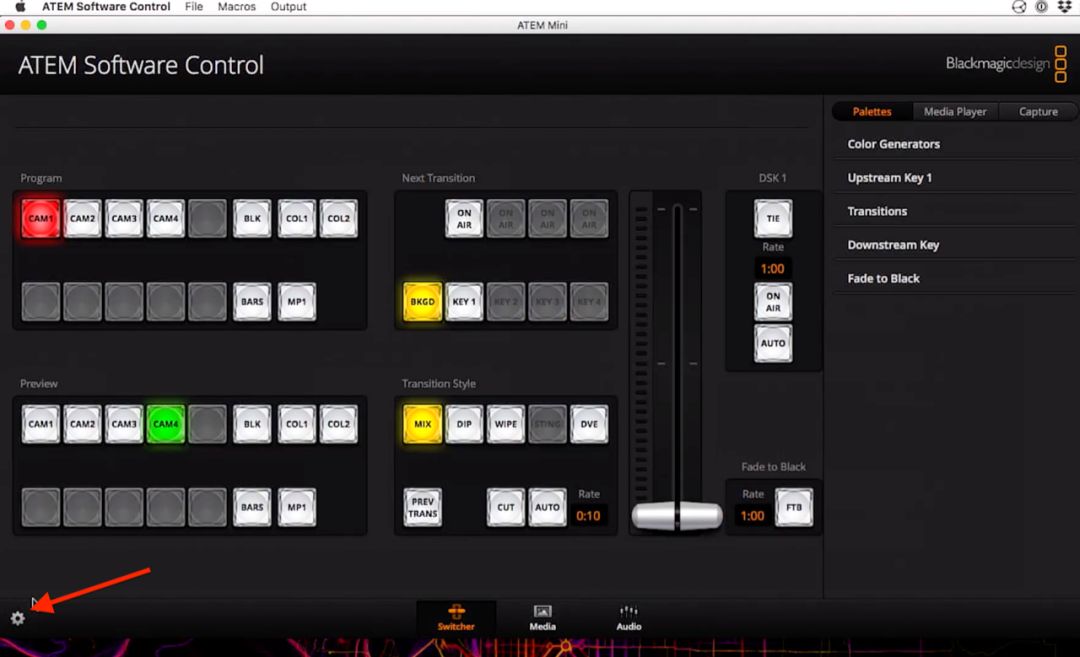Toggle the DSK 1 TIE button
The height and width of the screenshot is (657, 1080).
[x=773, y=218]
